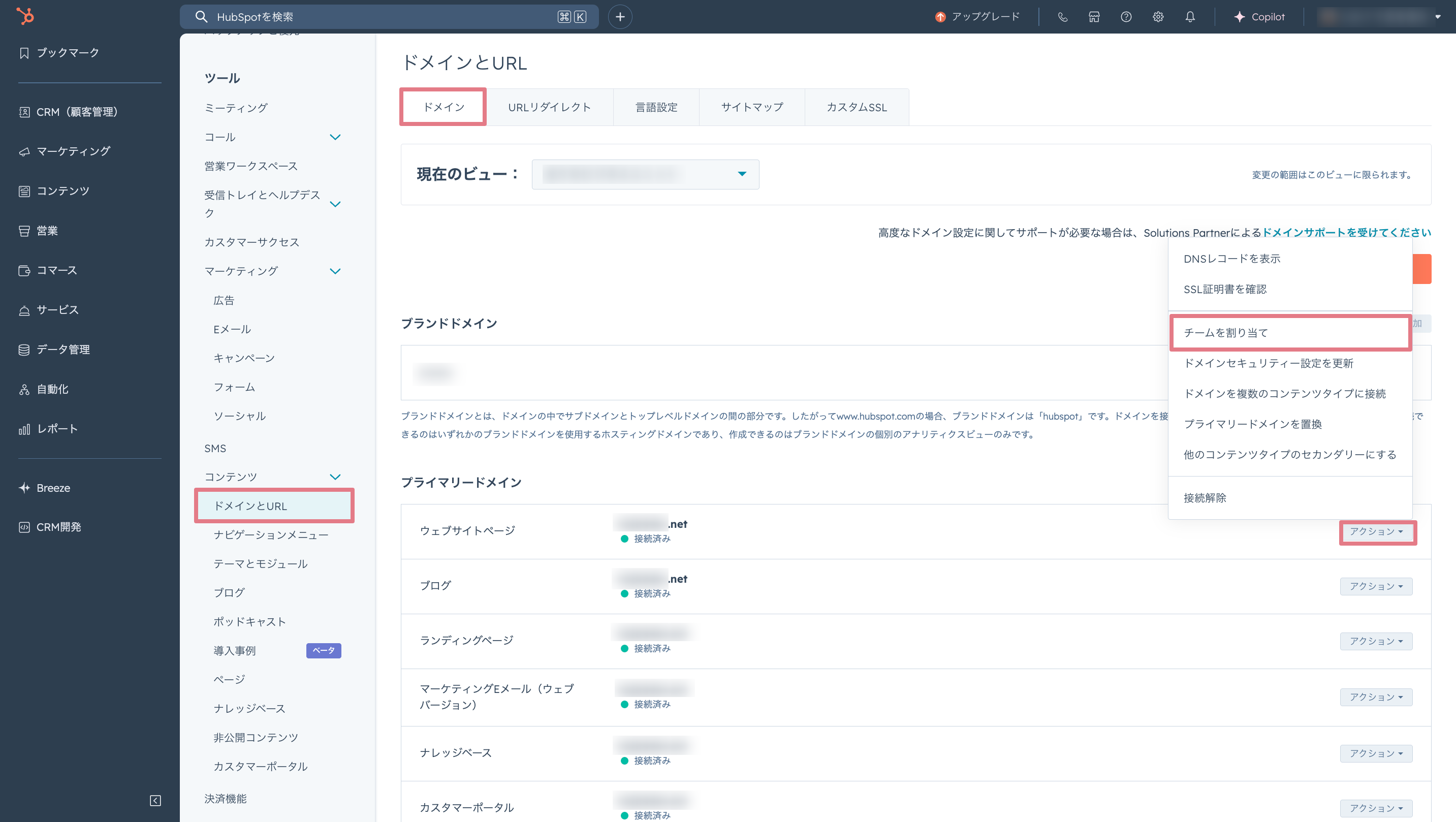Open Breeze in the main sidebar

pyautogui.click(x=45, y=488)
